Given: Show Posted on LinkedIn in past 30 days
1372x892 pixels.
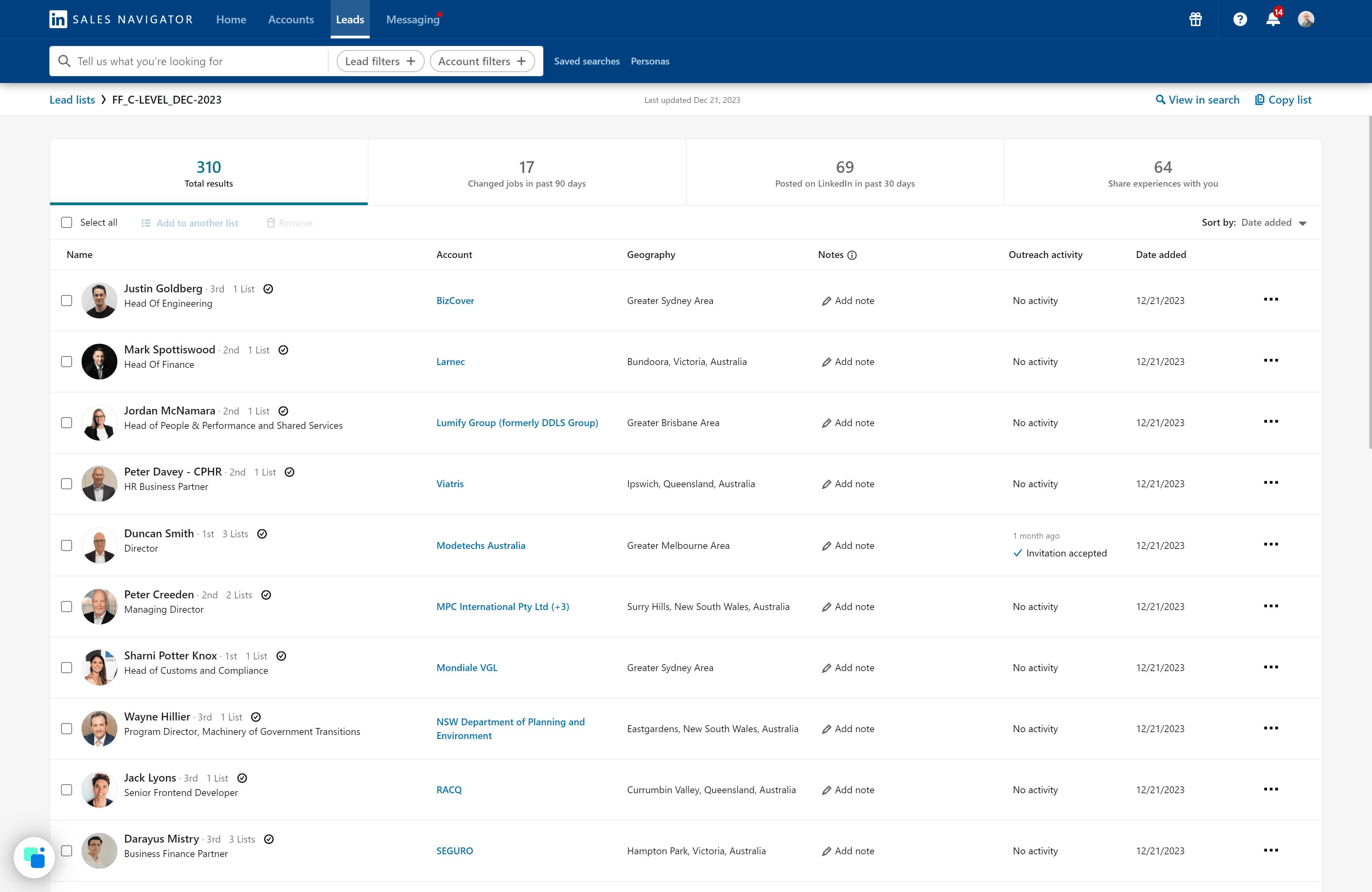Looking at the screenshot, I should click(845, 173).
